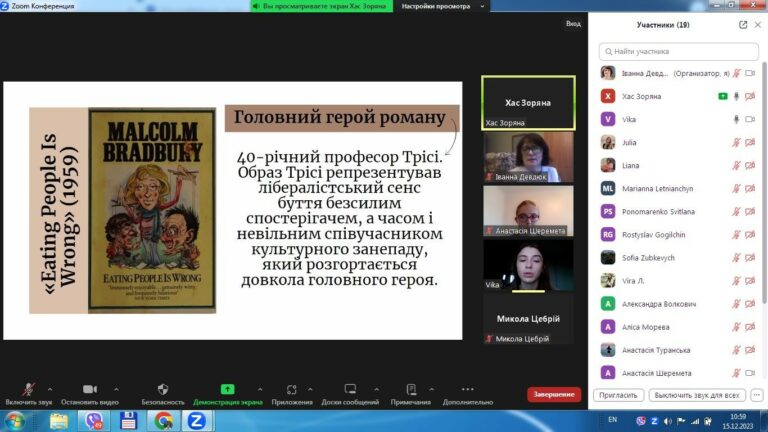Toggle microphone unmute button
Image resolution: width=768 pixels, height=432 pixels.
pyautogui.click(x=28, y=389)
